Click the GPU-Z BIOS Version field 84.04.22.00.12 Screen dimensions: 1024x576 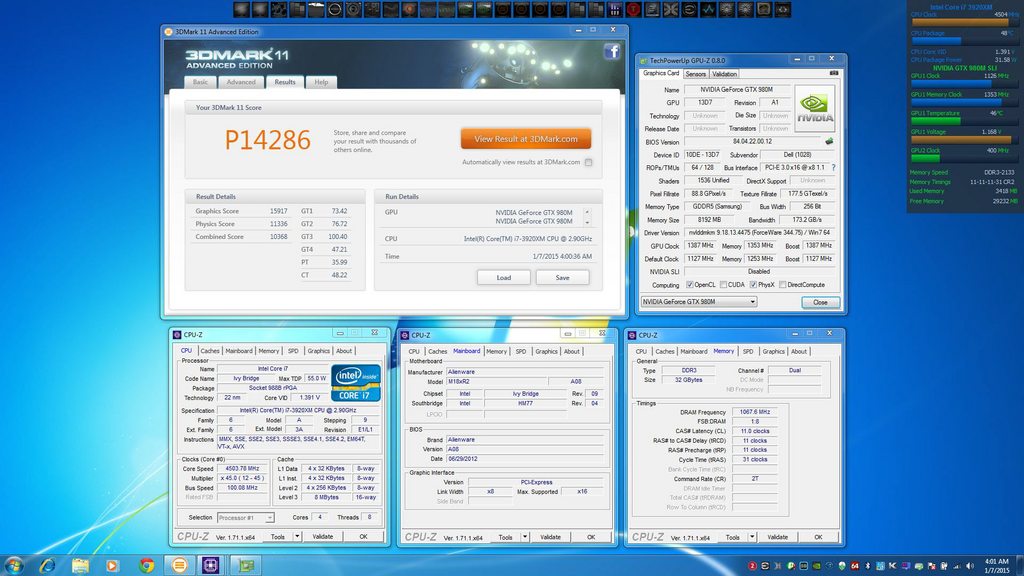(x=752, y=141)
